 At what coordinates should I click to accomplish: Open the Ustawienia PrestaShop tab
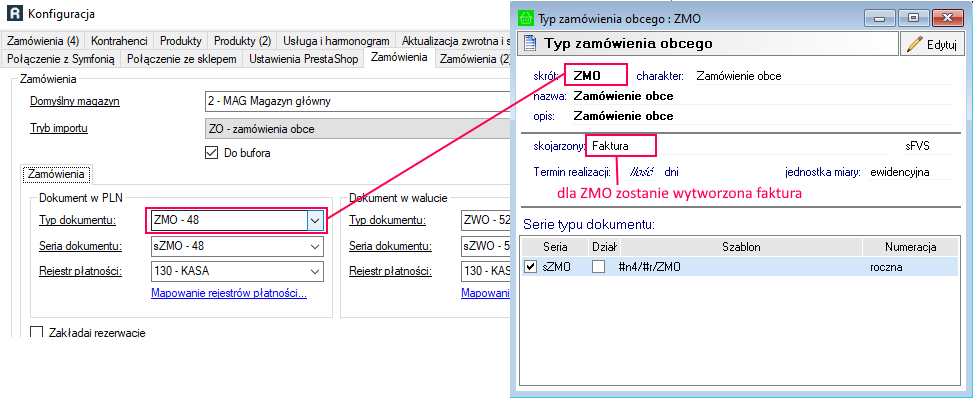[x=304, y=59]
